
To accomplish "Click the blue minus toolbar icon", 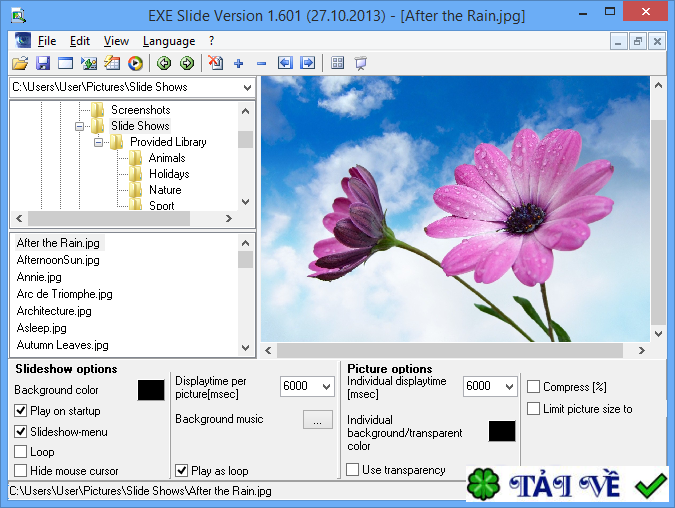I will tap(261, 63).
